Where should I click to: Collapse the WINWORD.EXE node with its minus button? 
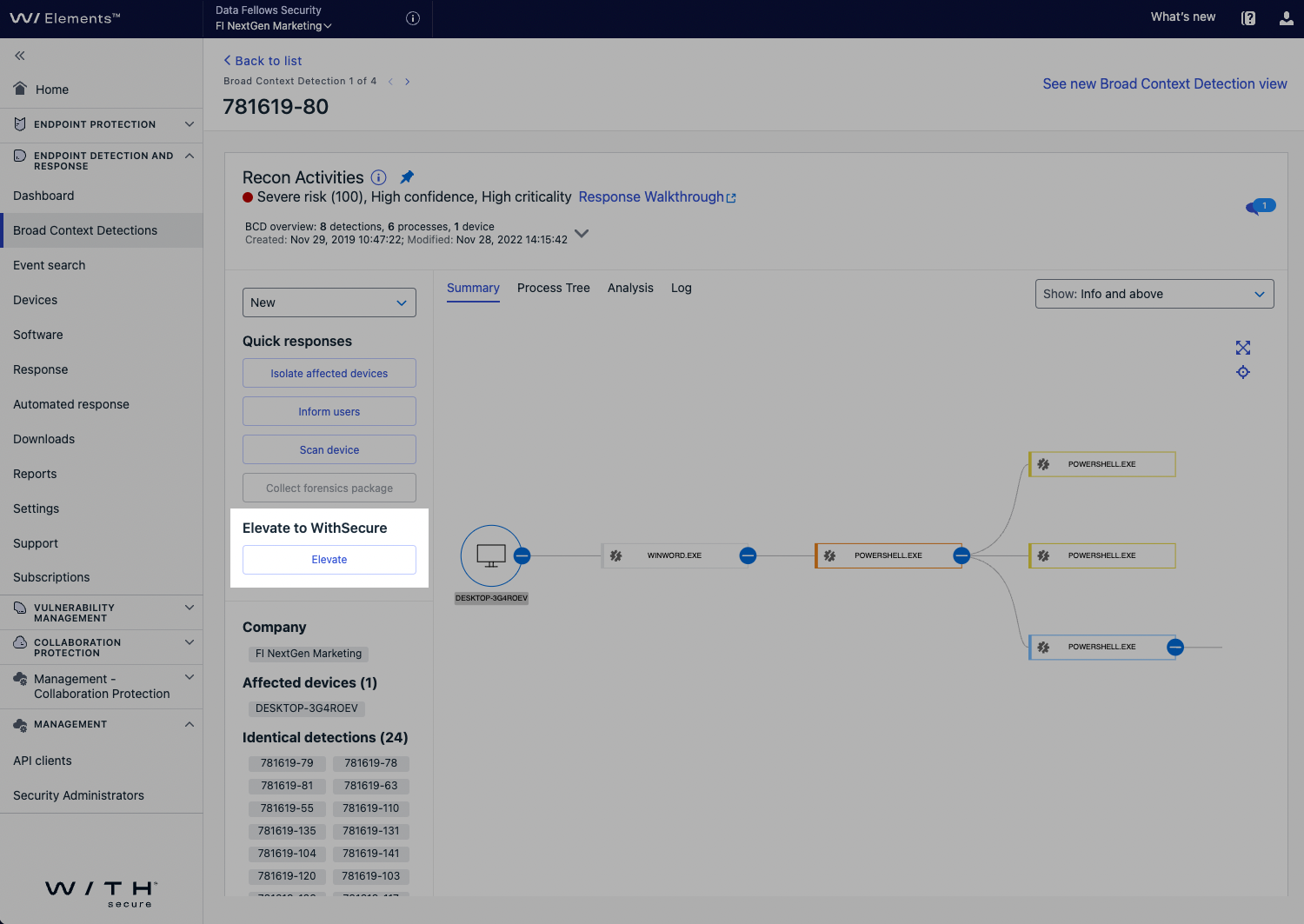tap(748, 555)
